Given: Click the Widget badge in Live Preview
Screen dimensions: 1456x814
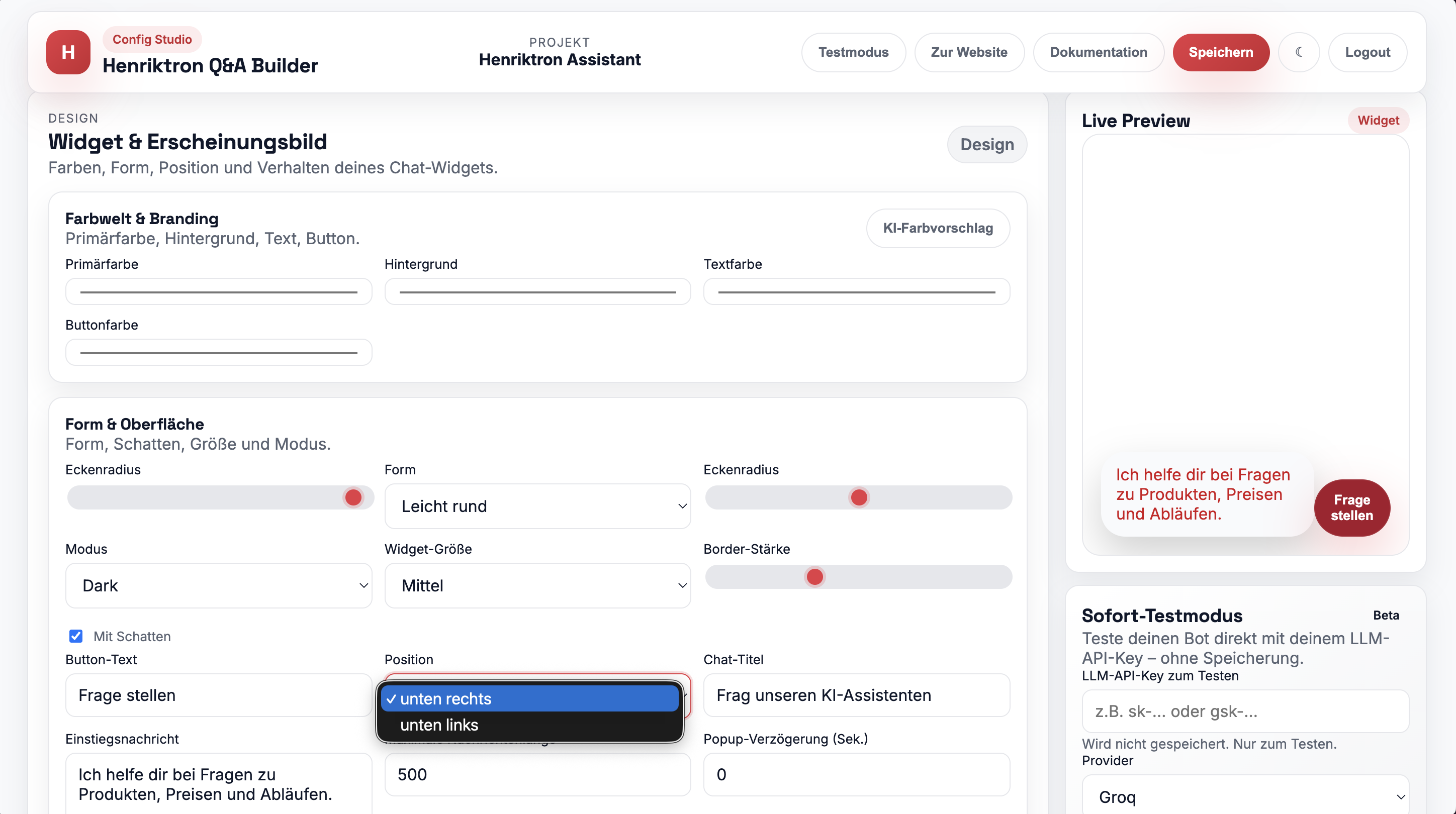Looking at the screenshot, I should (x=1378, y=120).
